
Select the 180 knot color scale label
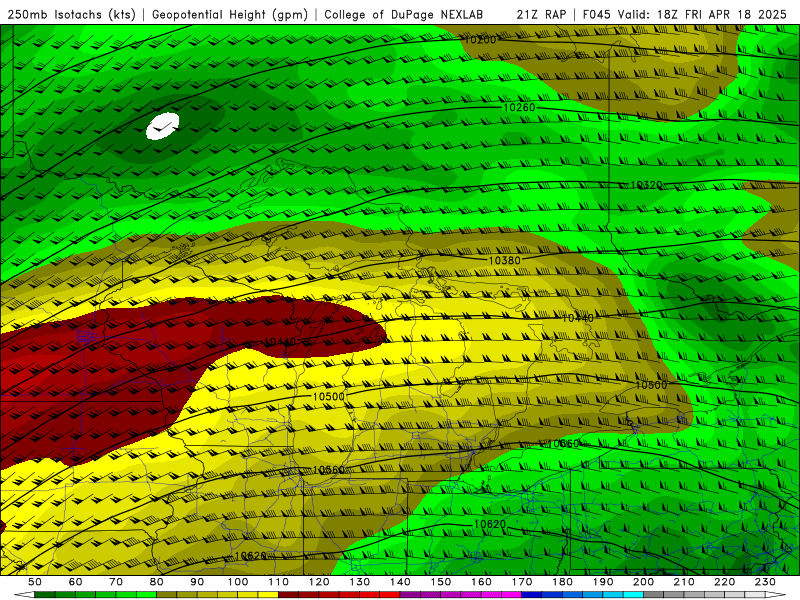tap(562, 582)
